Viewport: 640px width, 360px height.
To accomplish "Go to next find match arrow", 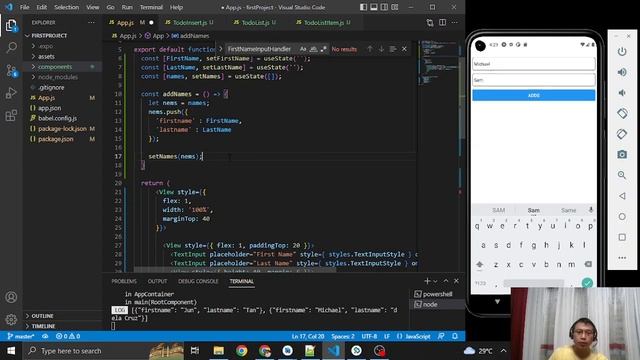I will coord(381,49).
